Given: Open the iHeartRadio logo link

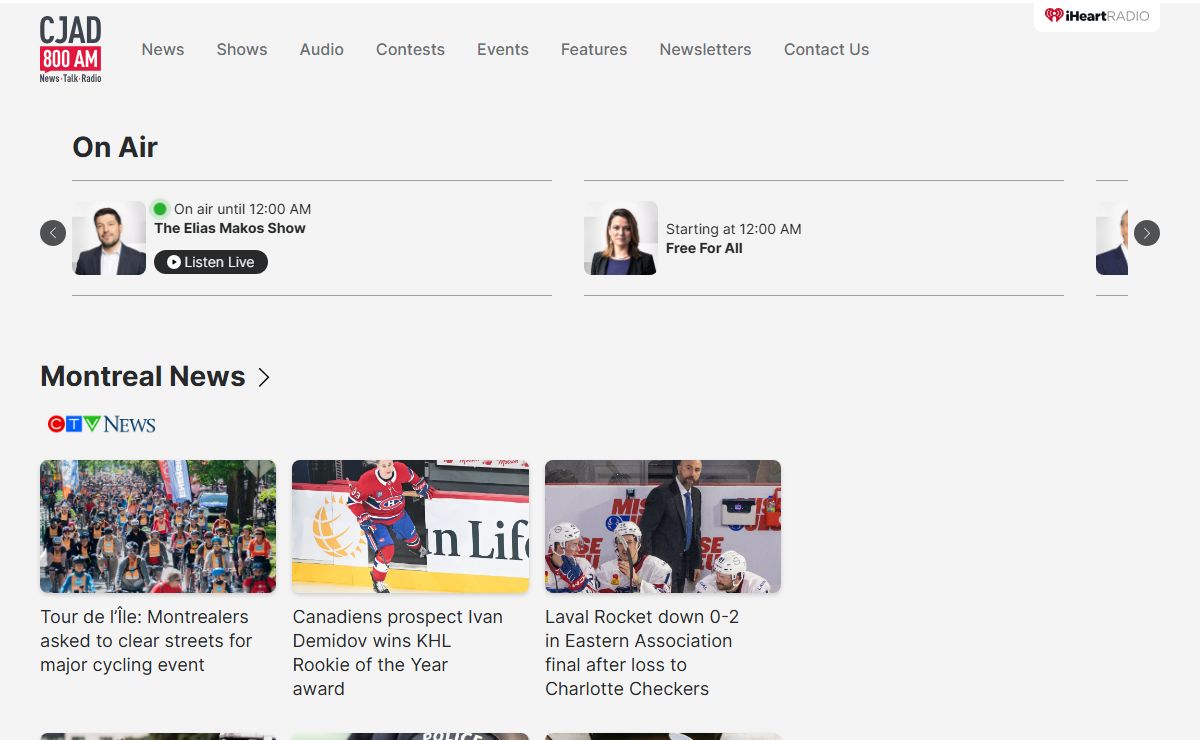Looking at the screenshot, I should (1097, 16).
